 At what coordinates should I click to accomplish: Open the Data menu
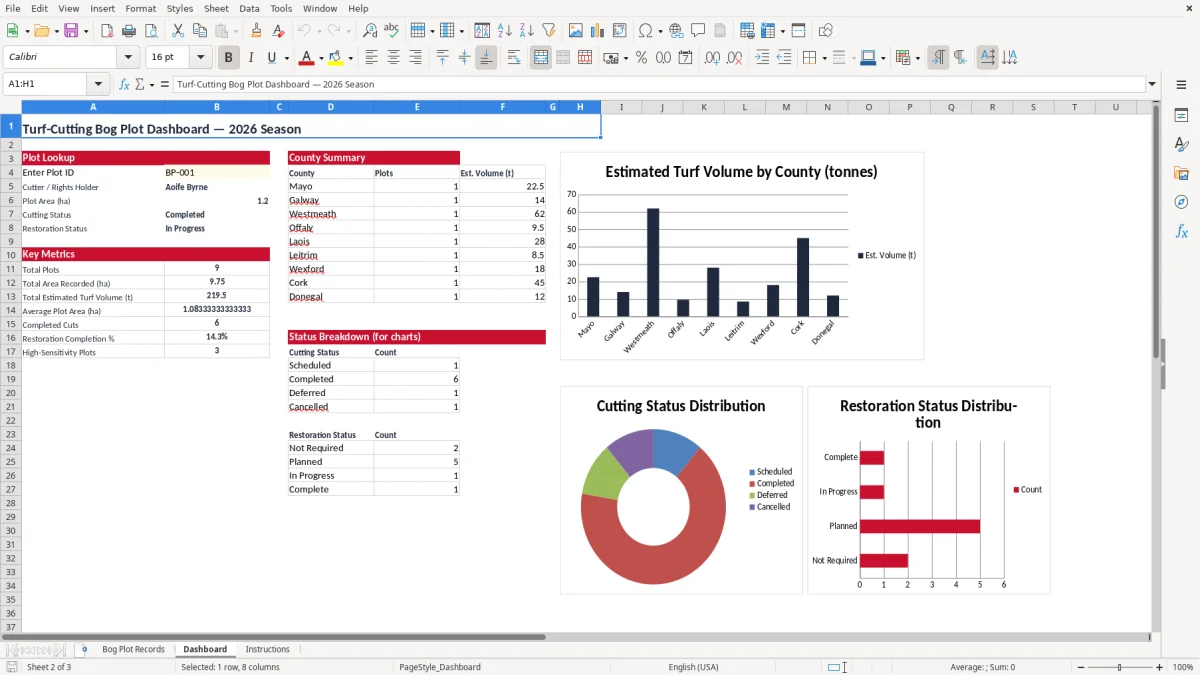[249, 8]
